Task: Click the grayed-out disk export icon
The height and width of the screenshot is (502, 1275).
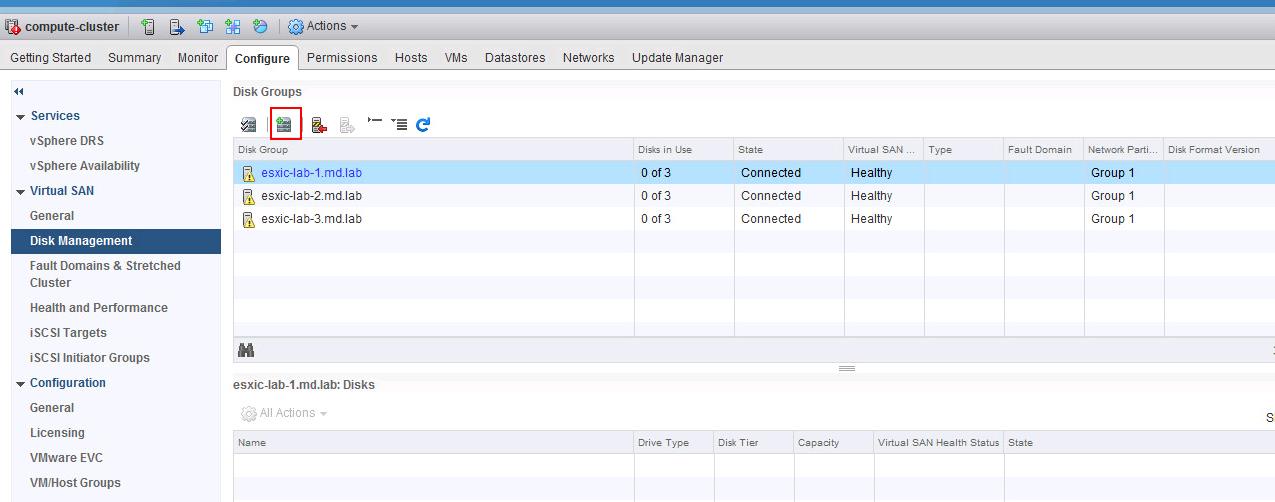Action: 347,124
